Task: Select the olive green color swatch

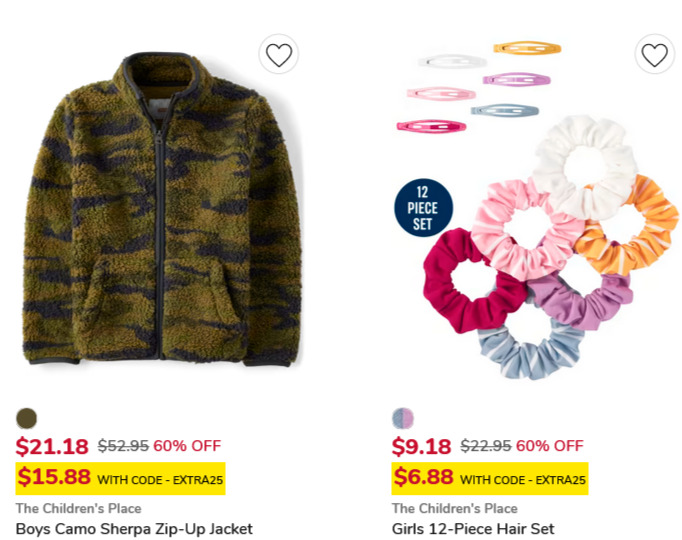Action: [27, 419]
